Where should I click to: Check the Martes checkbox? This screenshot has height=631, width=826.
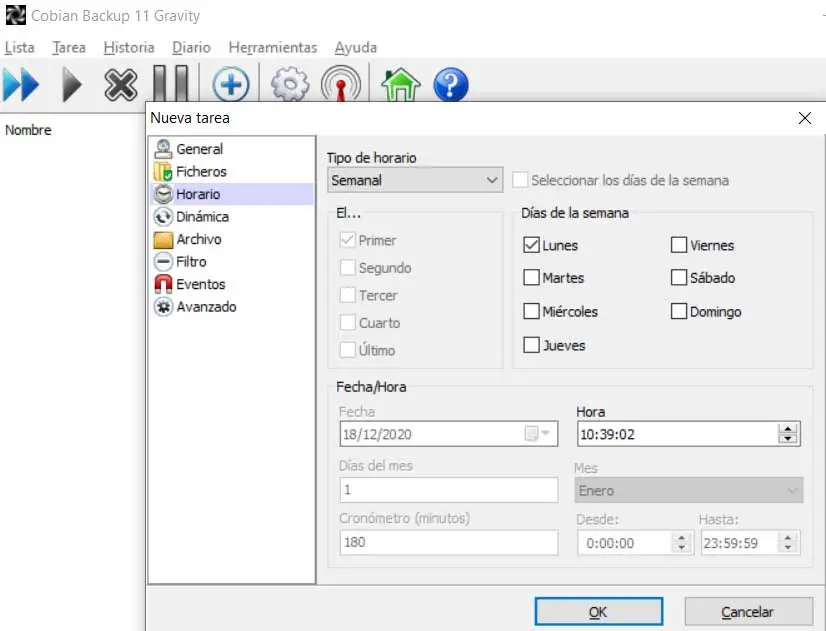coord(531,277)
